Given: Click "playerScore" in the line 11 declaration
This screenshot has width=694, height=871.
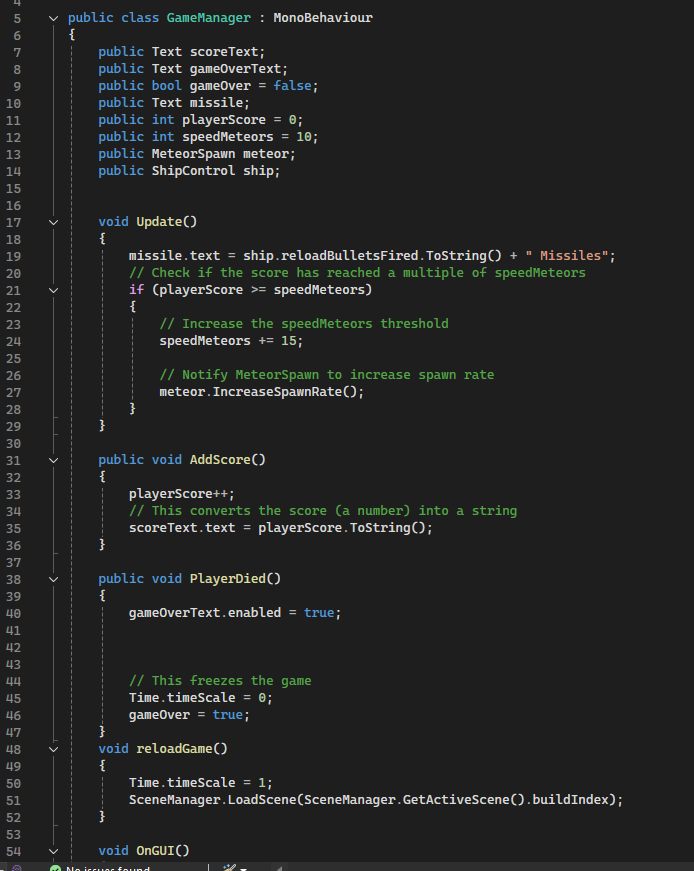Looking at the screenshot, I should 224,120.
